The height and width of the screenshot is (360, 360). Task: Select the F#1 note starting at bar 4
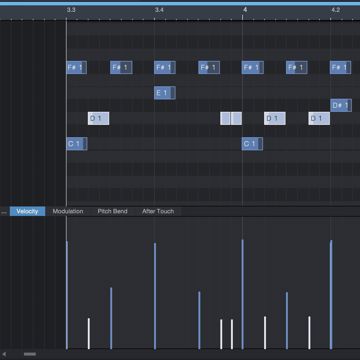[x=253, y=68]
